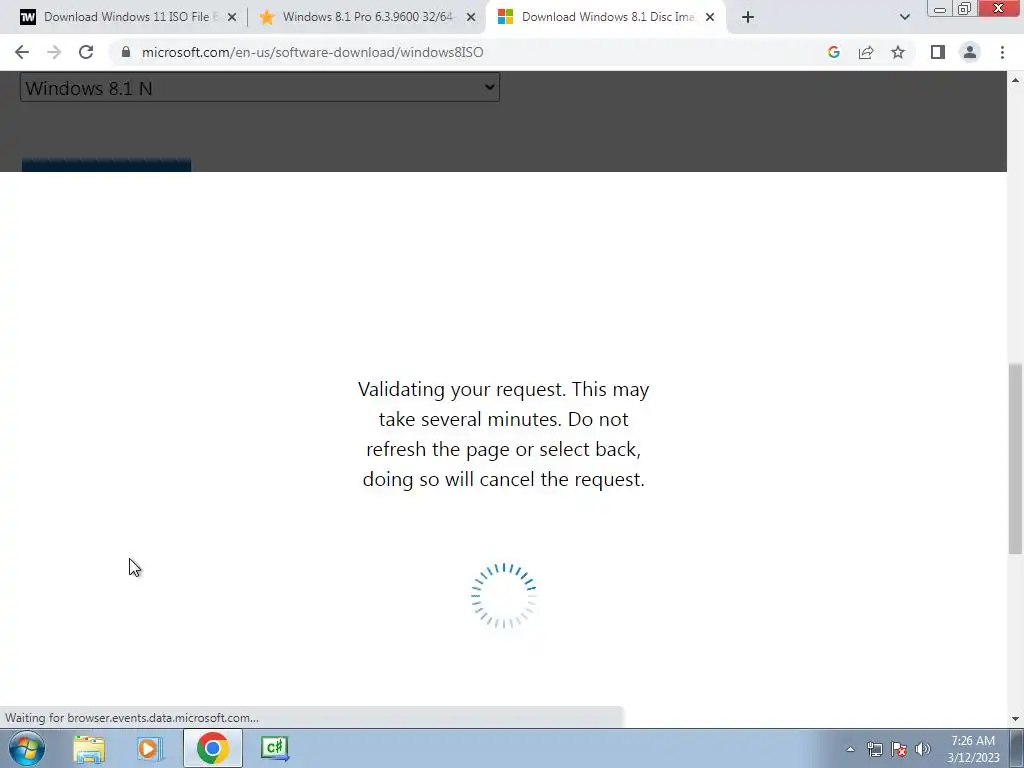Open the C# application in the taskbar
The image size is (1024, 768).
pyautogui.click(x=274, y=748)
